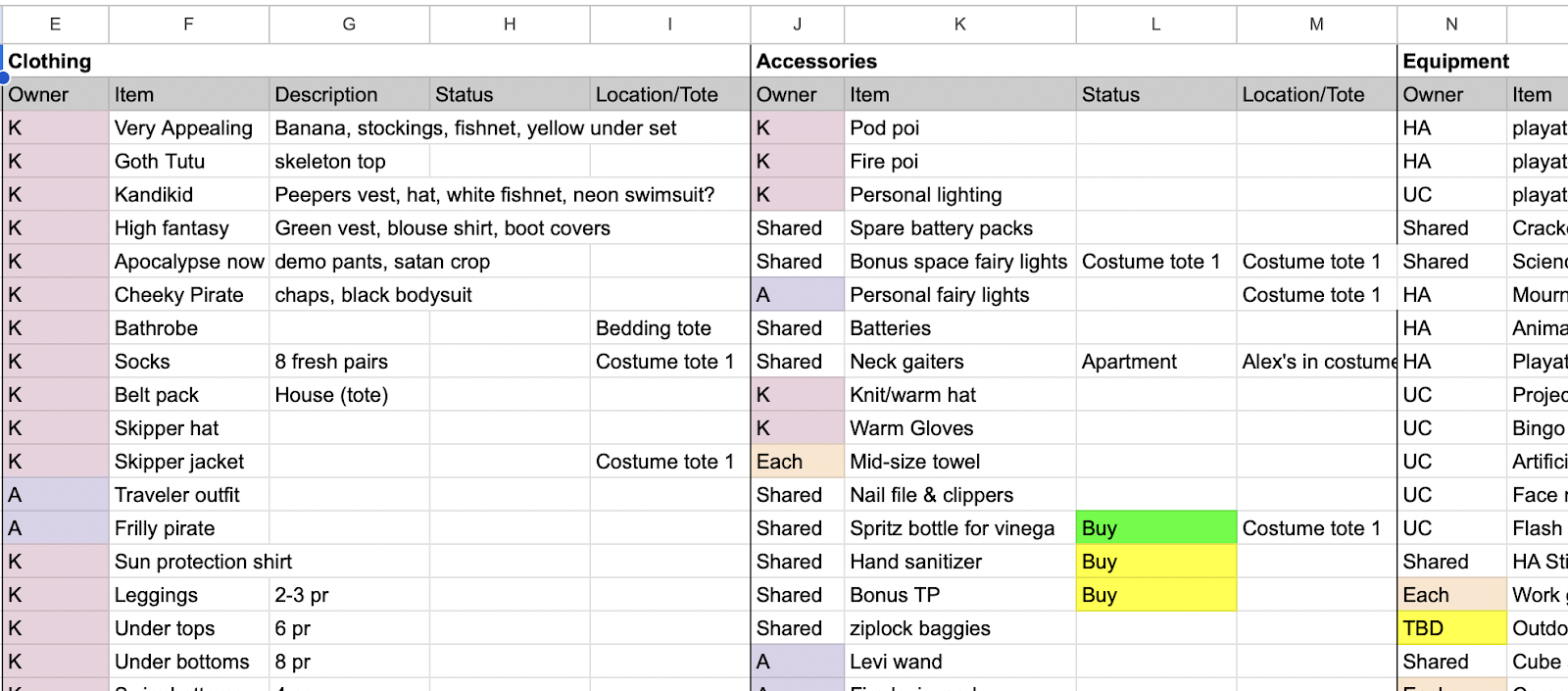Select the "Frilly pirate" item cell
This screenshot has height=691, width=1568.
[x=188, y=528]
